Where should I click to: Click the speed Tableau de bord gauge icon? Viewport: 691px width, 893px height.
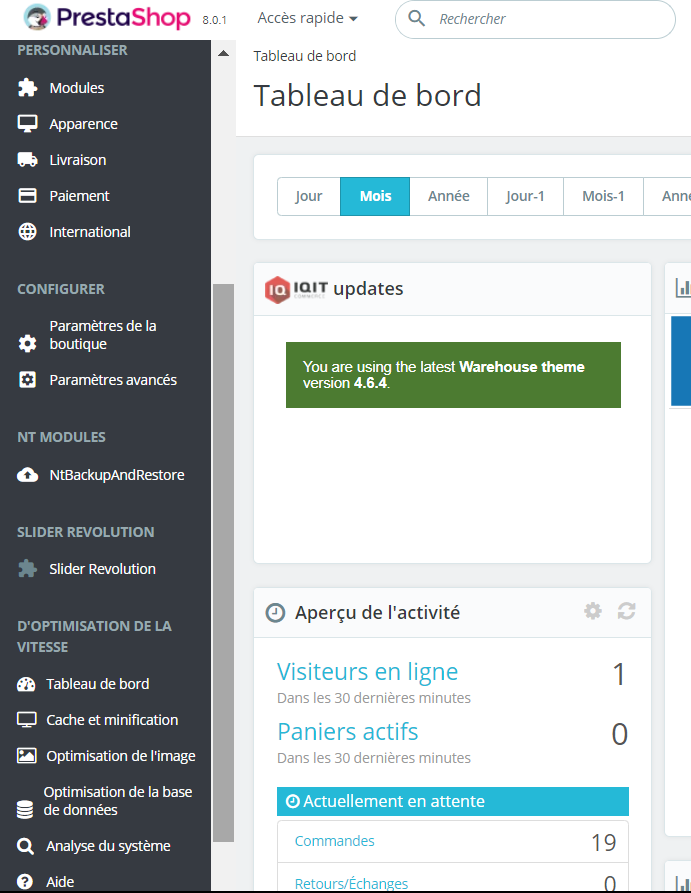tap(26, 684)
